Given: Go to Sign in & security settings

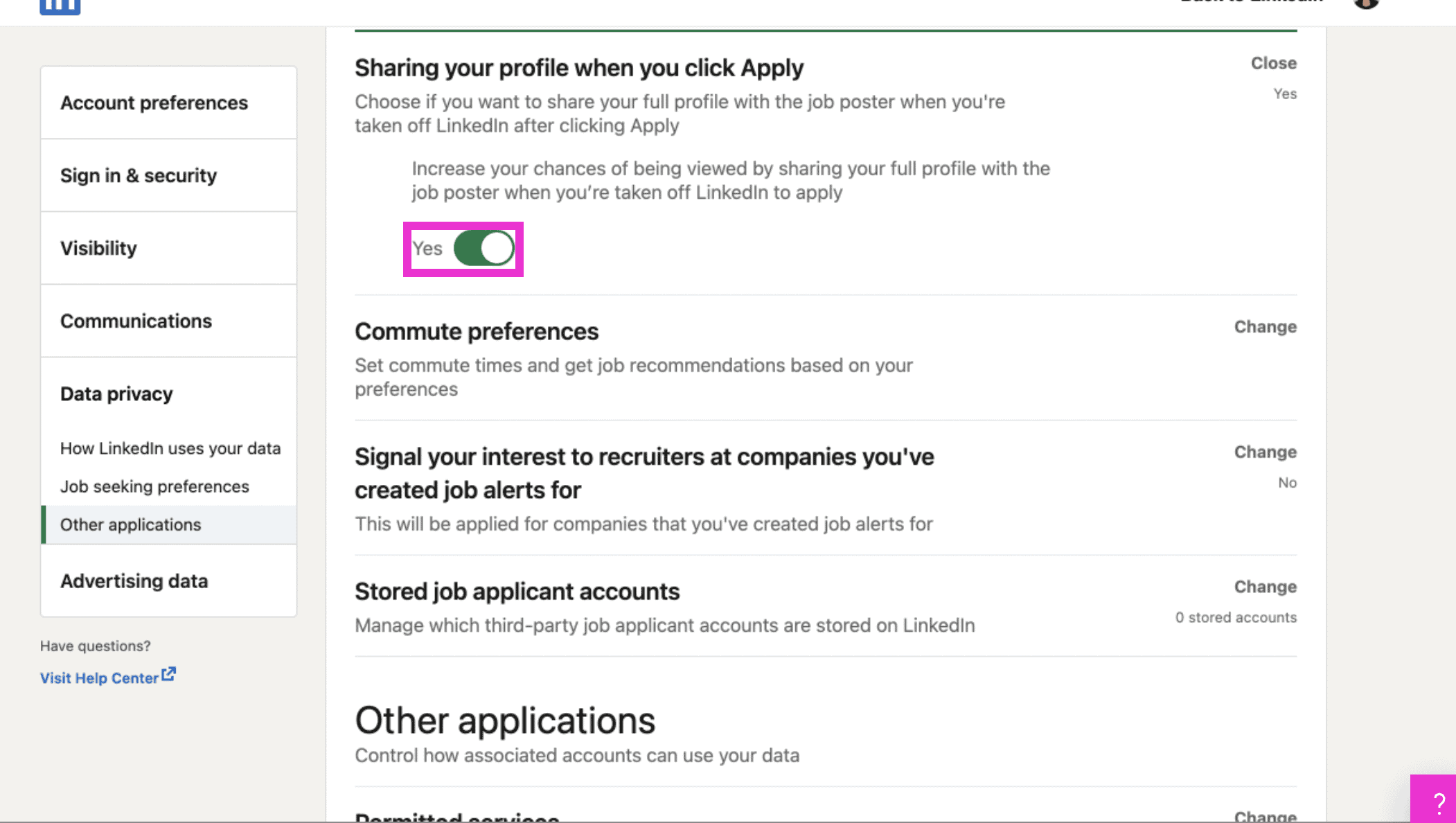Looking at the screenshot, I should 138,175.
